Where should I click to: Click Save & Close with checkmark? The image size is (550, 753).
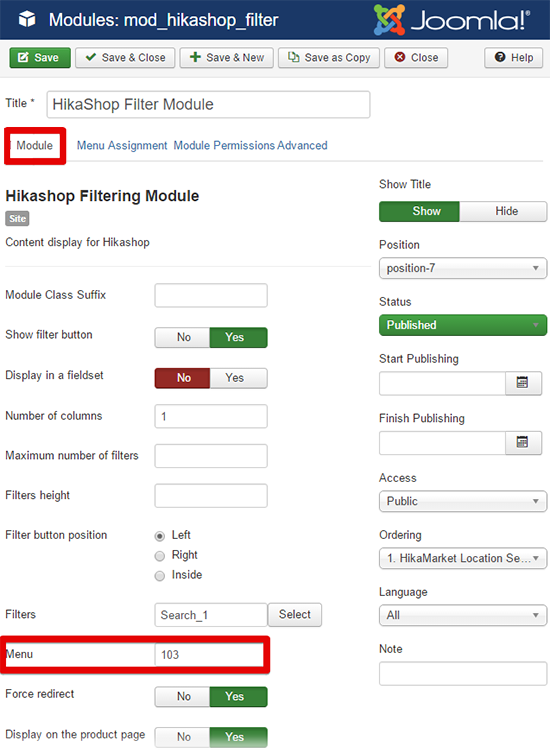pos(125,58)
